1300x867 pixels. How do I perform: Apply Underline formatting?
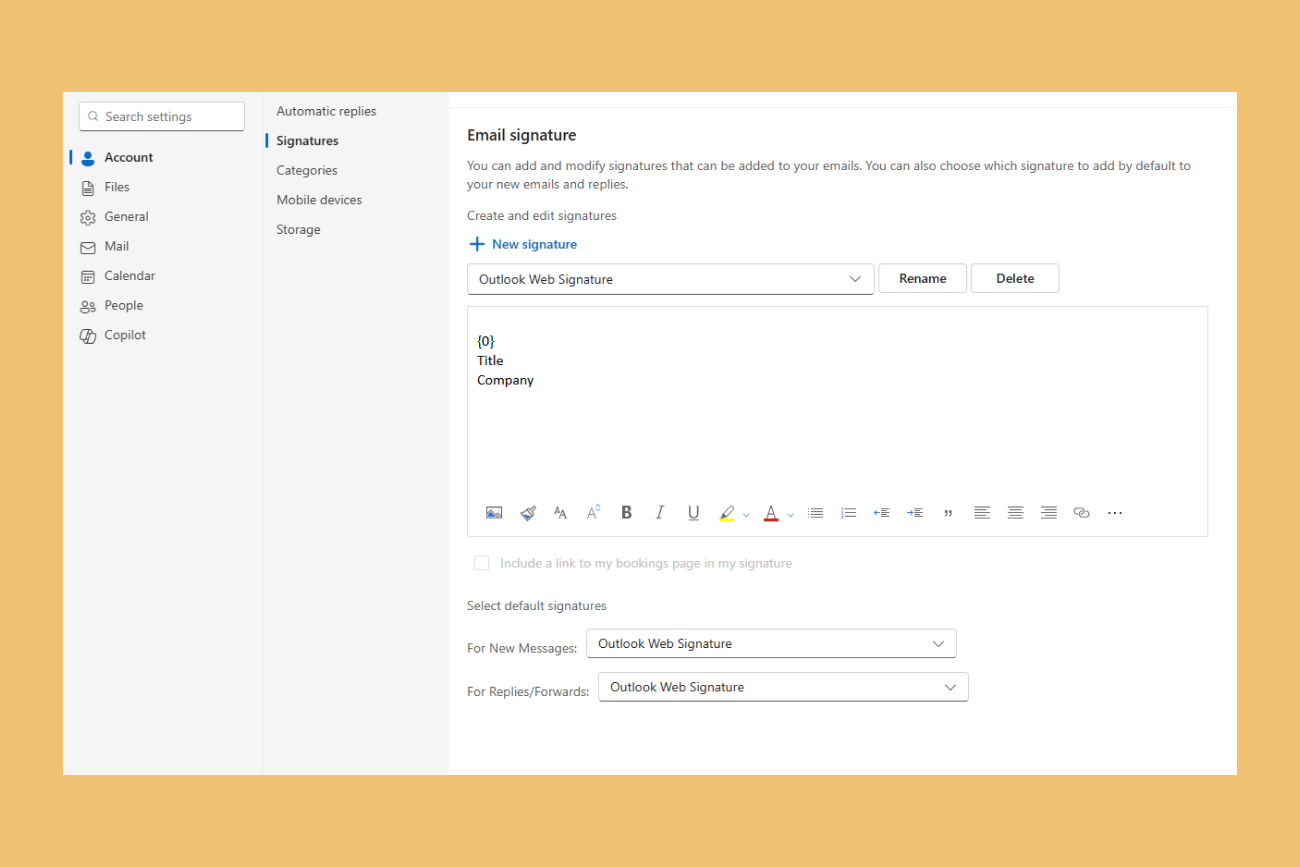pyautogui.click(x=693, y=513)
